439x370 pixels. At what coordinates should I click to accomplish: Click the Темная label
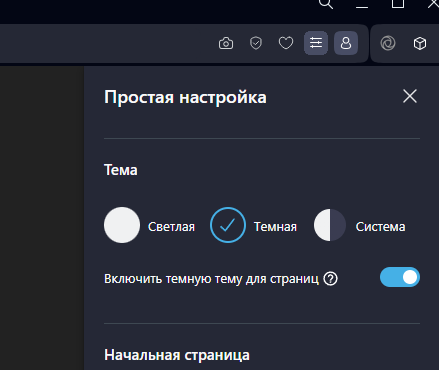(275, 227)
